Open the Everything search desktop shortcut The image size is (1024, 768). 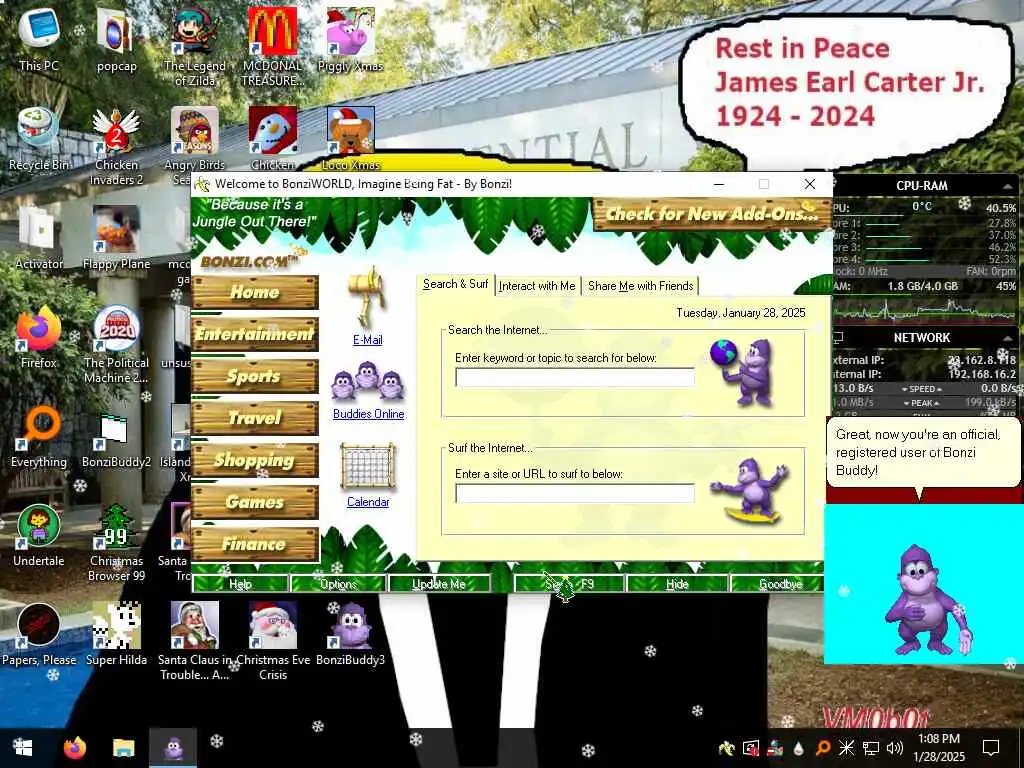39,436
